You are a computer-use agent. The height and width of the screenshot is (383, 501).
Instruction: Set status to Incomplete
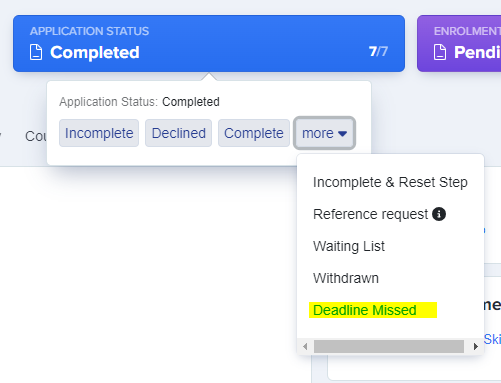click(x=99, y=133)
